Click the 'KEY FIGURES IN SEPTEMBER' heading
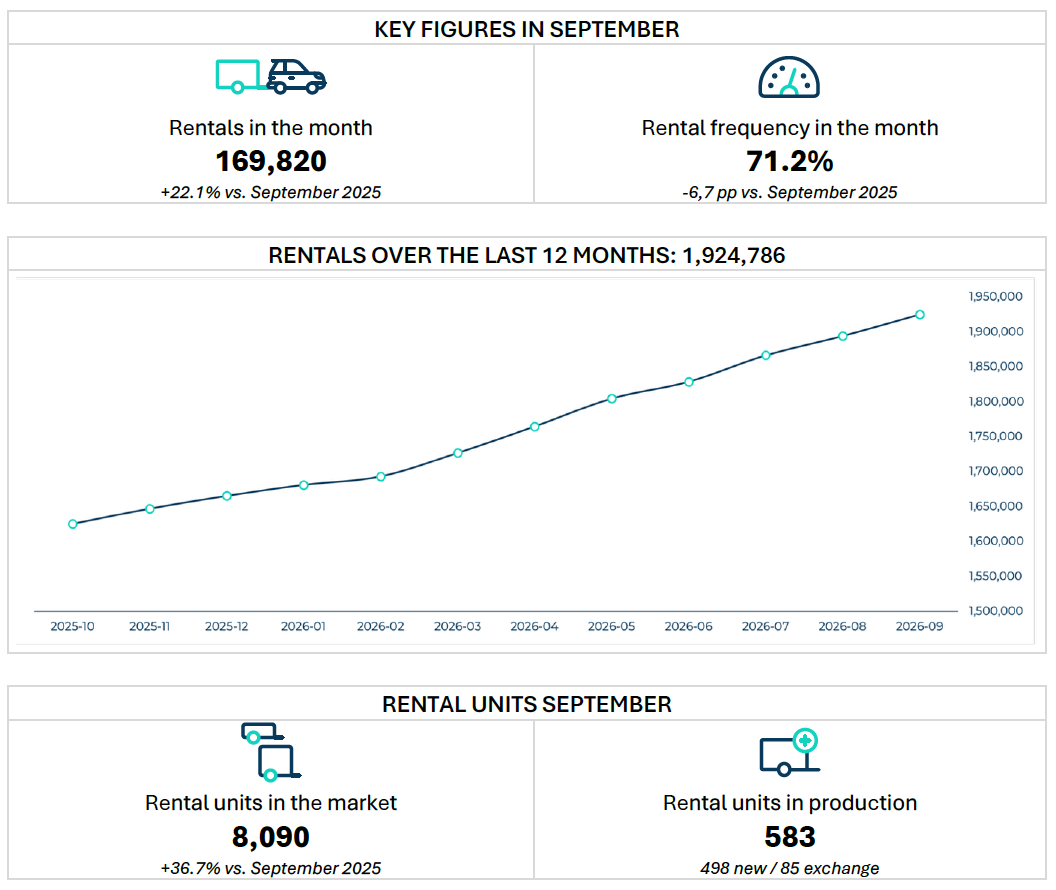The image size is (1056, 890). (527, 30)
